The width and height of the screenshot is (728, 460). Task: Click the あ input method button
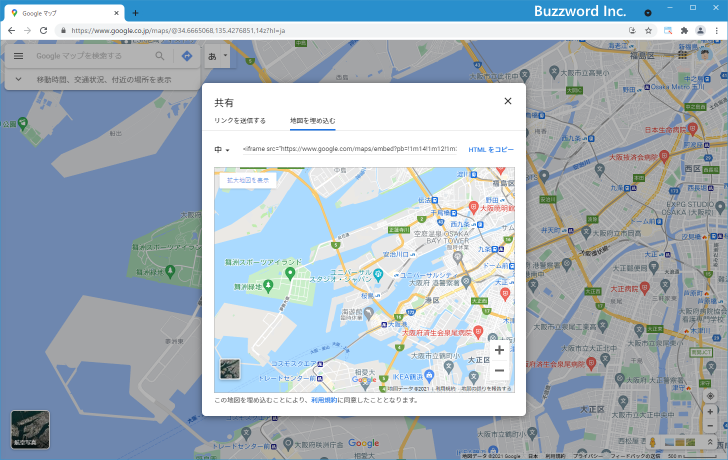tap(213, 56)
